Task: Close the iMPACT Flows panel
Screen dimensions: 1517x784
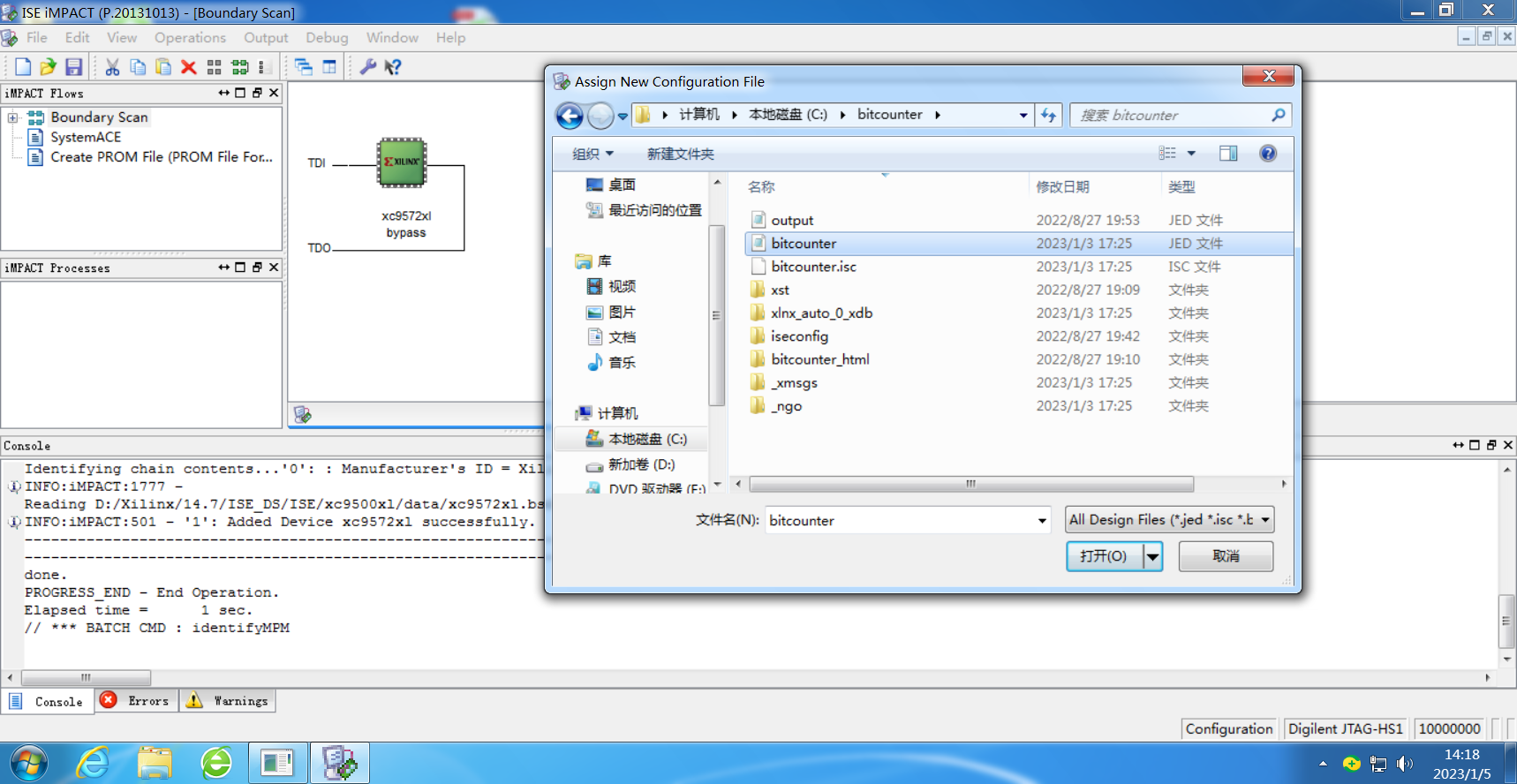Action: 274,93
